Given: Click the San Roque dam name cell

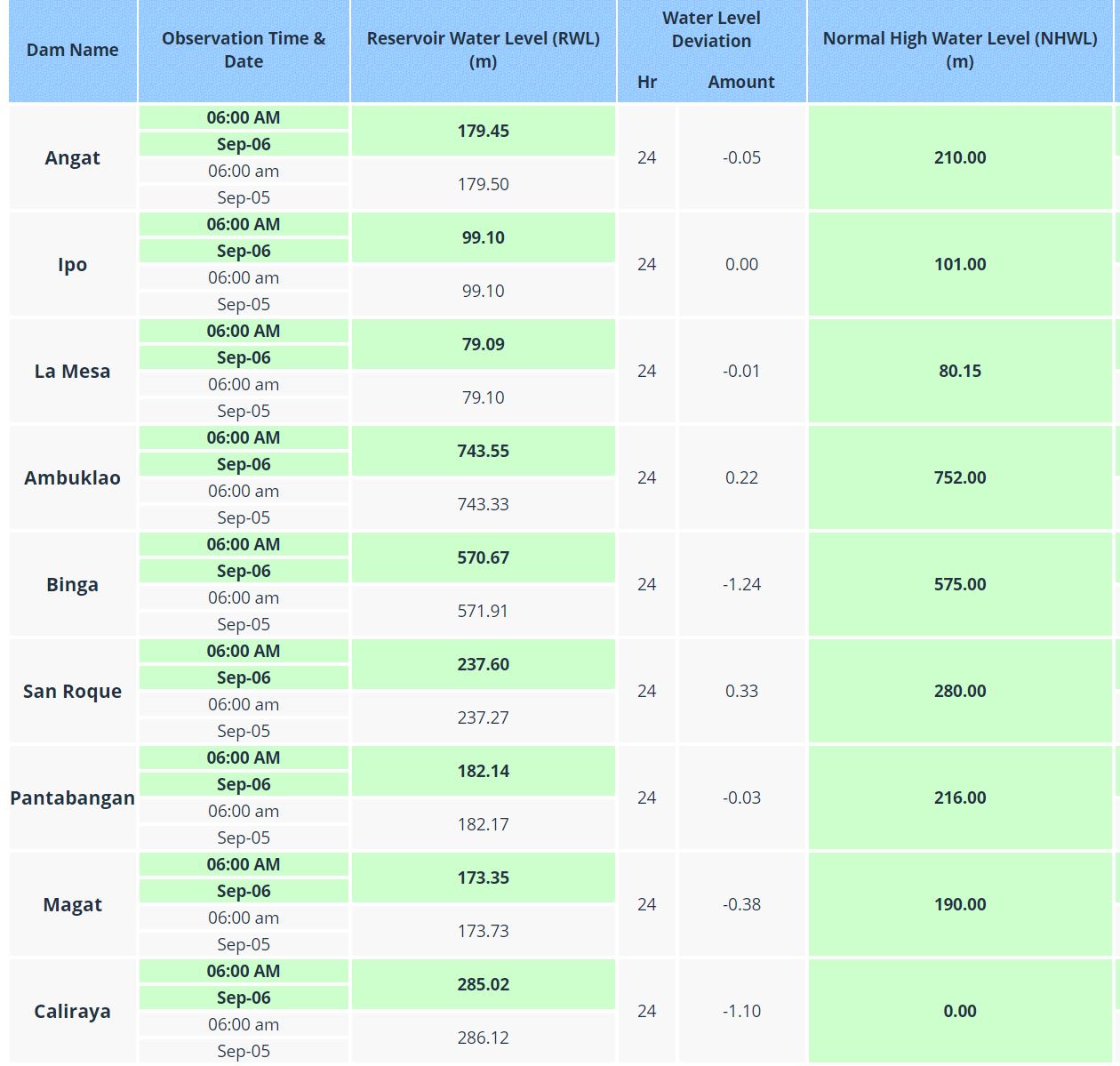Looking at the screenshot, I should 72,691.
